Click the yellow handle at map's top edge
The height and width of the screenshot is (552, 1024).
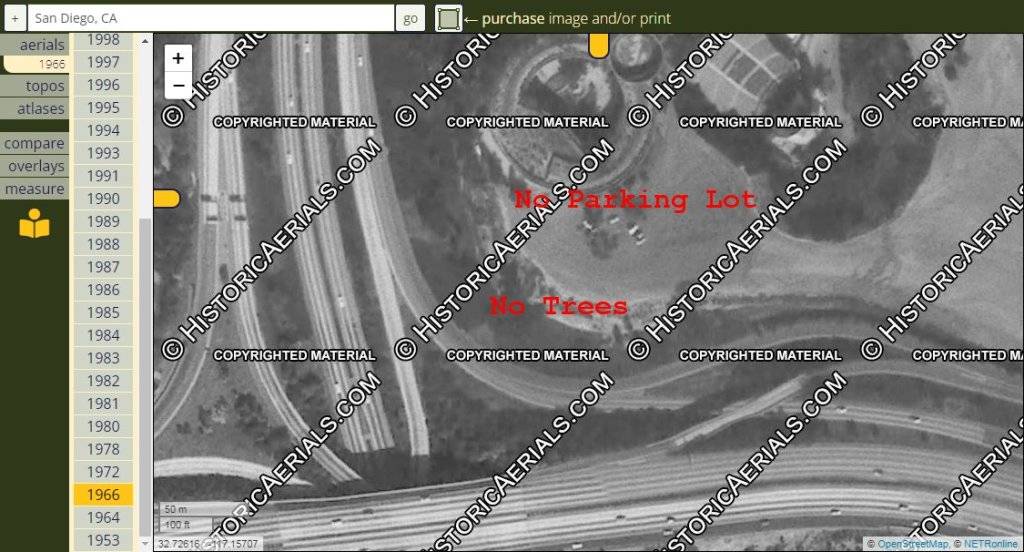[x=598, y=45]
